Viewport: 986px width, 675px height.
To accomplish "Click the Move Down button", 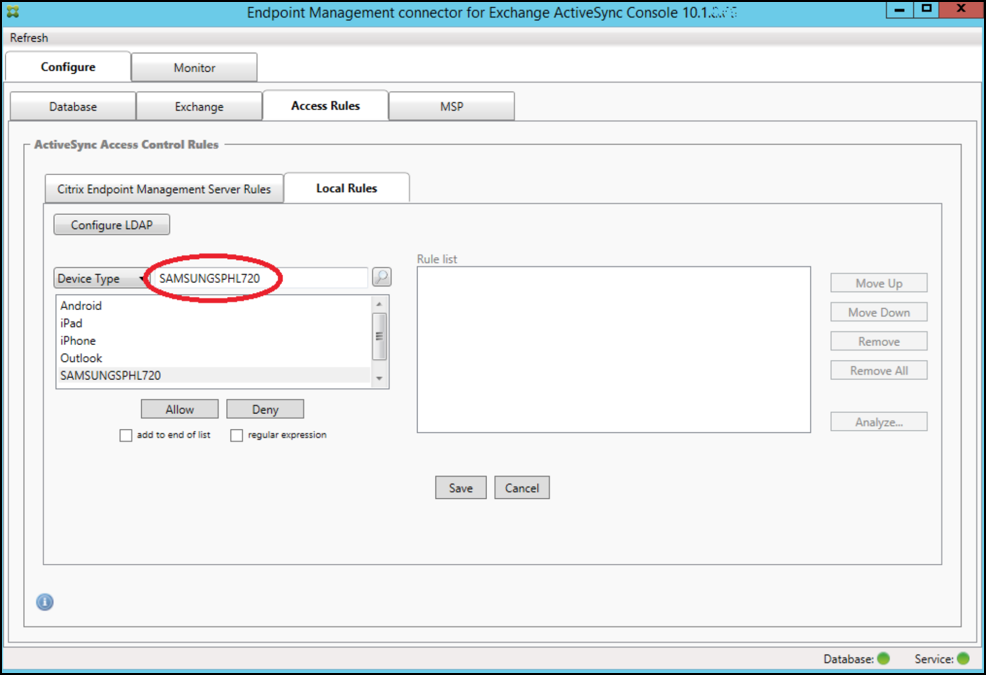I will click(x=879, y=312).
